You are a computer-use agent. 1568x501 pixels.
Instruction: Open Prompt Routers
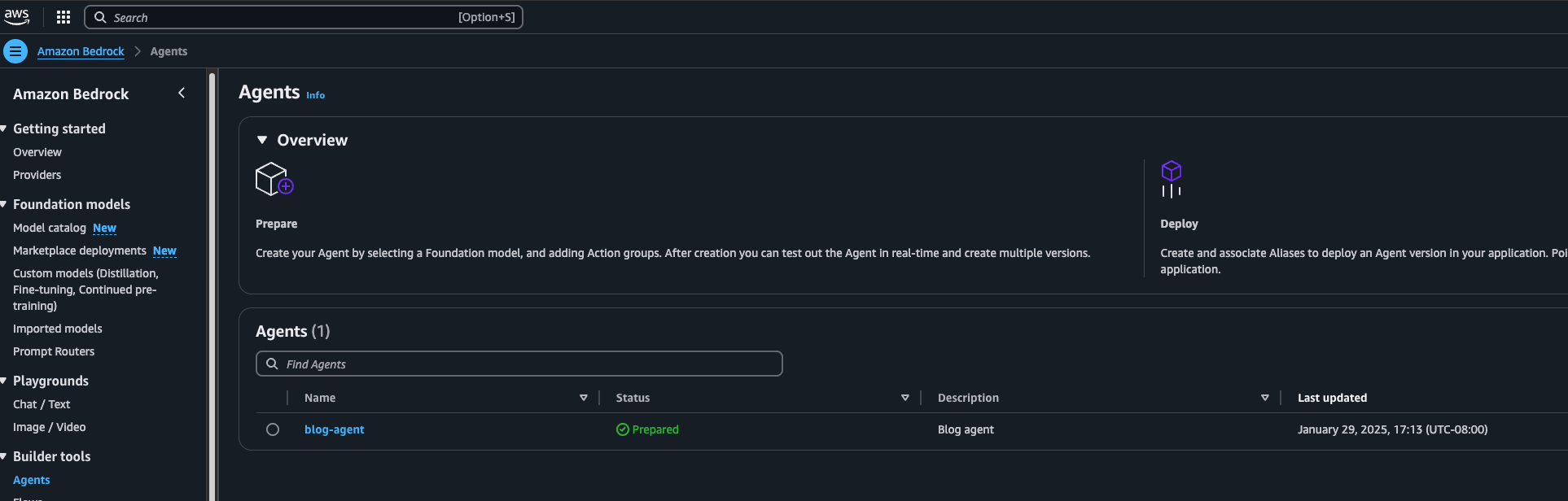point(54,351)
